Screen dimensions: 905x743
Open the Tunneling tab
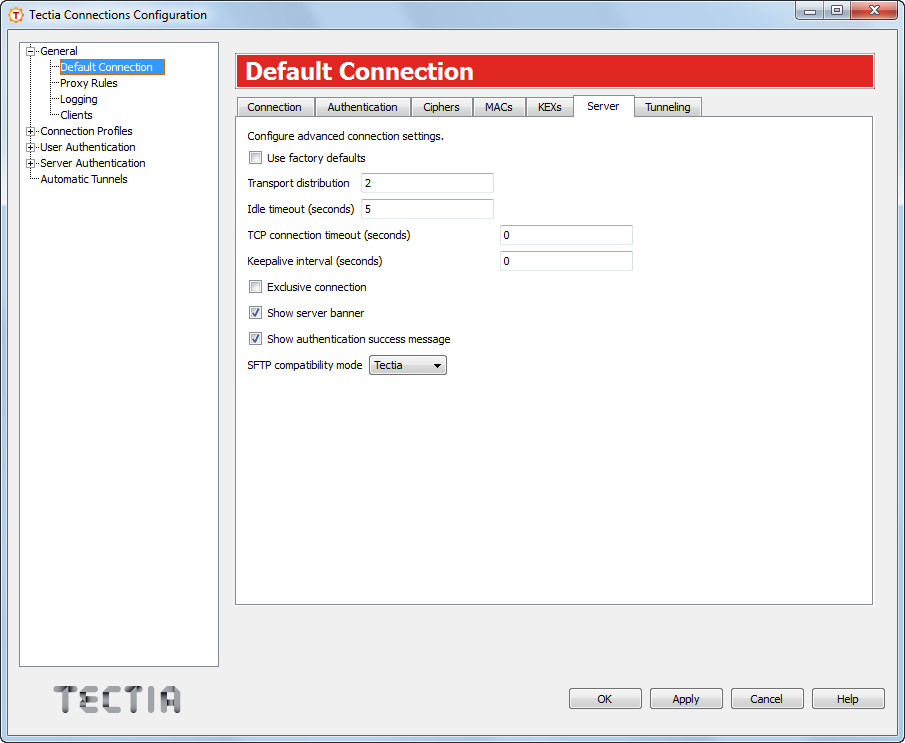click(667, 106)
